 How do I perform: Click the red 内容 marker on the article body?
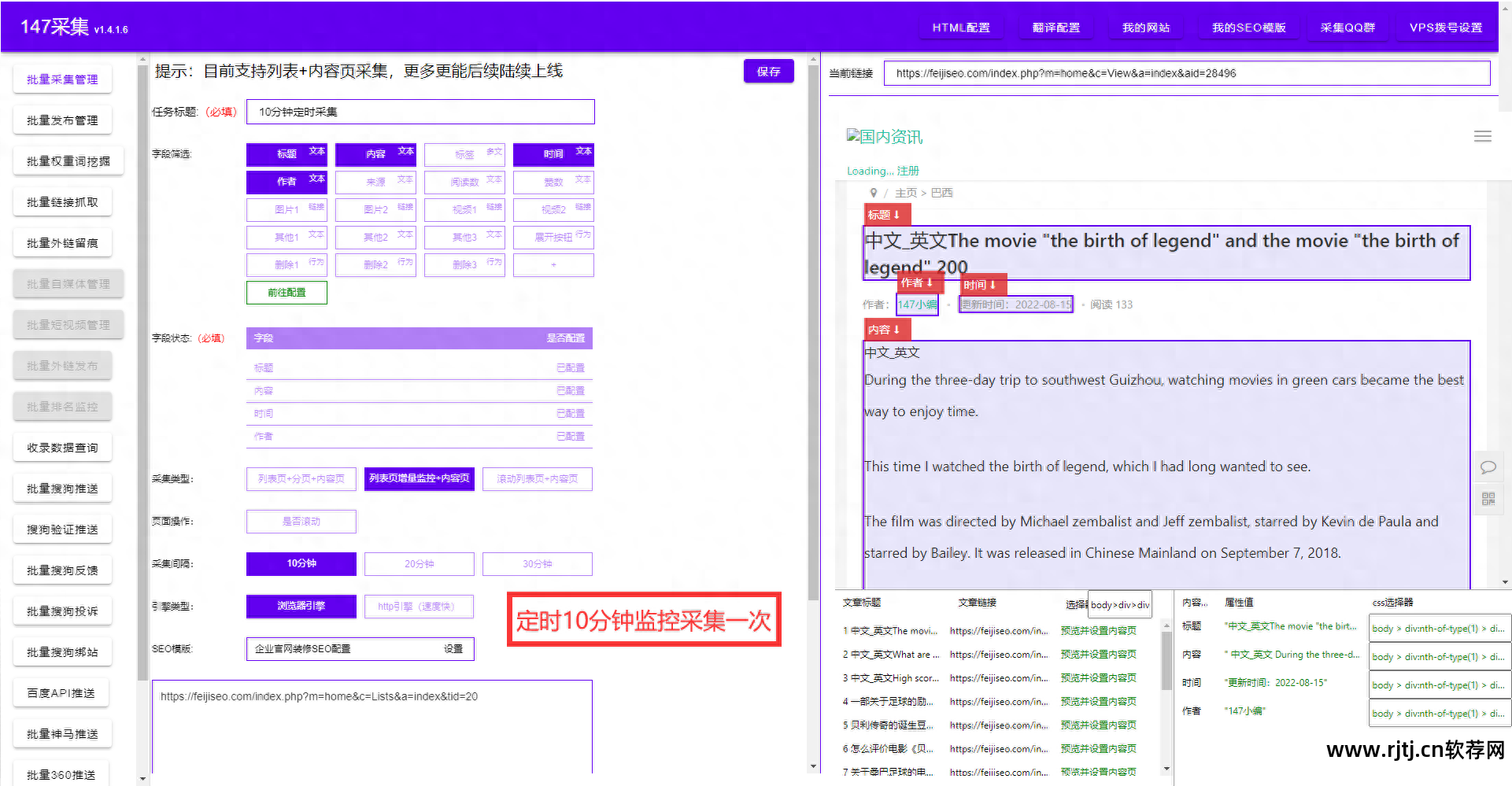[885, 330]
